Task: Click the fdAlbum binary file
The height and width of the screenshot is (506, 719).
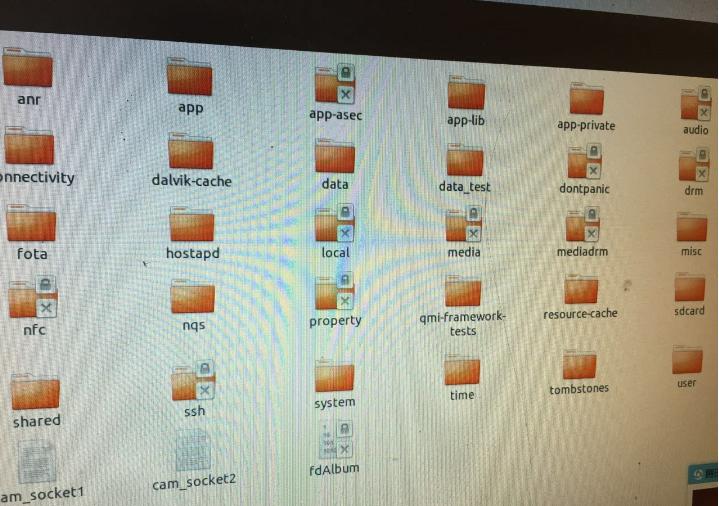Action: coord(334,439)
